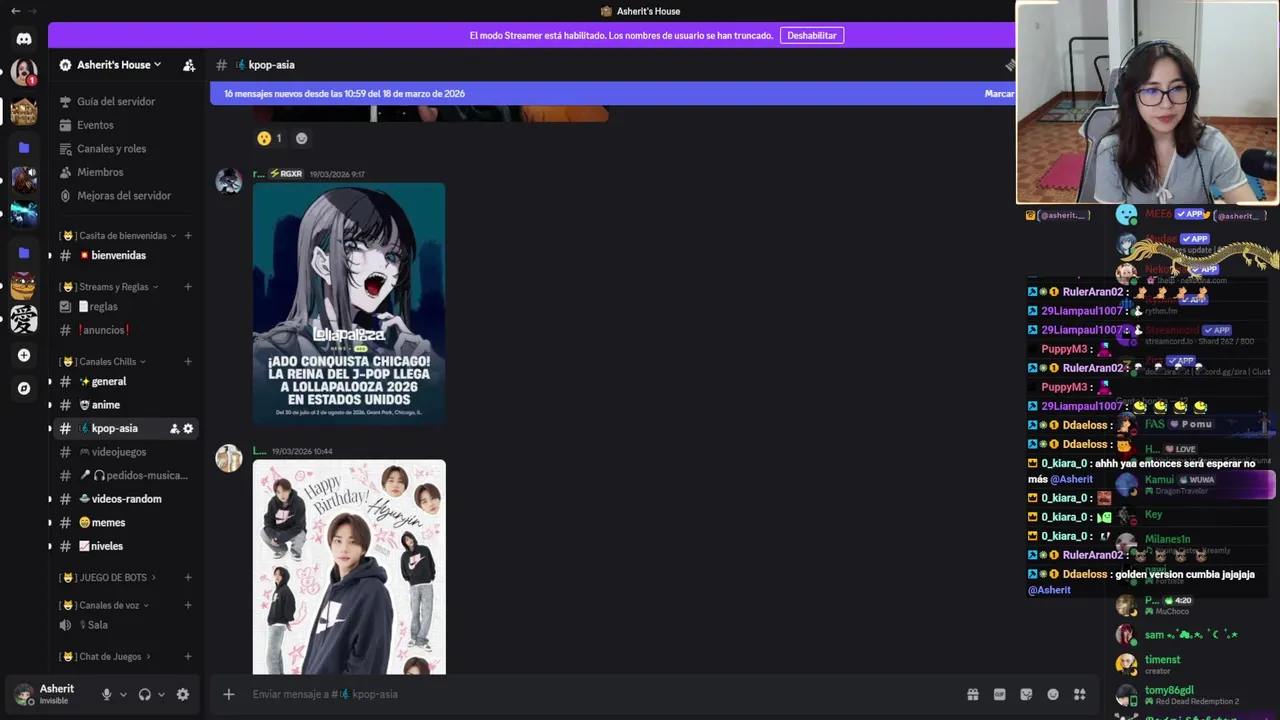
Task: Click the create invite icon on kpop-asia
Action: tap(174, 428)
